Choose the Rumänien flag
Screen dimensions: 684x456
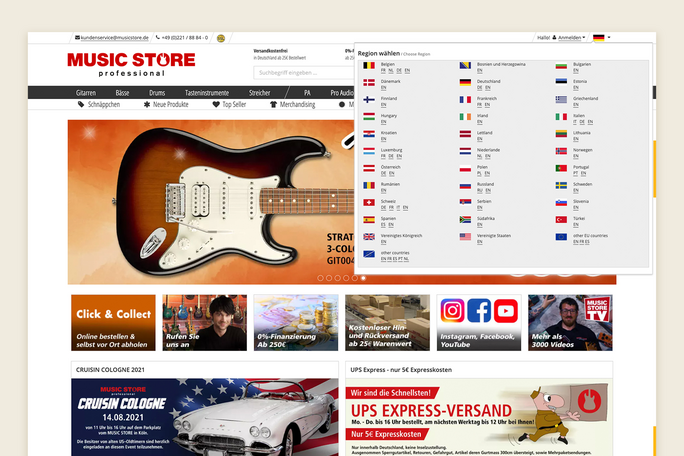tap(369, 185)
